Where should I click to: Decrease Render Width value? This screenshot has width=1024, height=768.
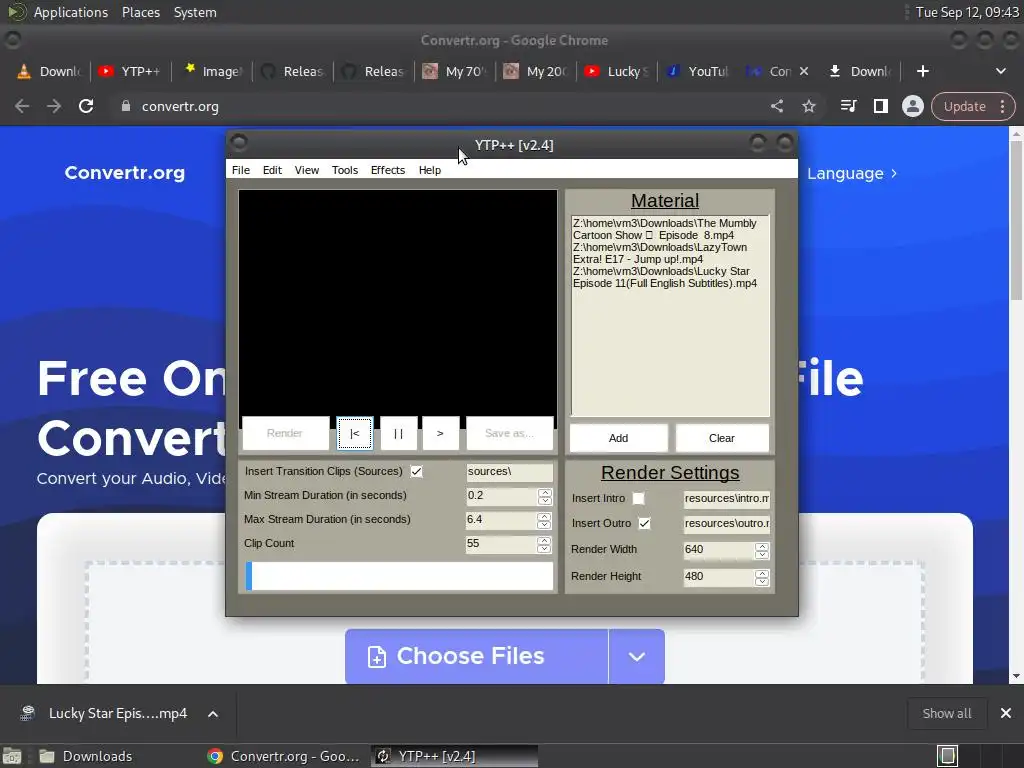[x=761, y=555]
